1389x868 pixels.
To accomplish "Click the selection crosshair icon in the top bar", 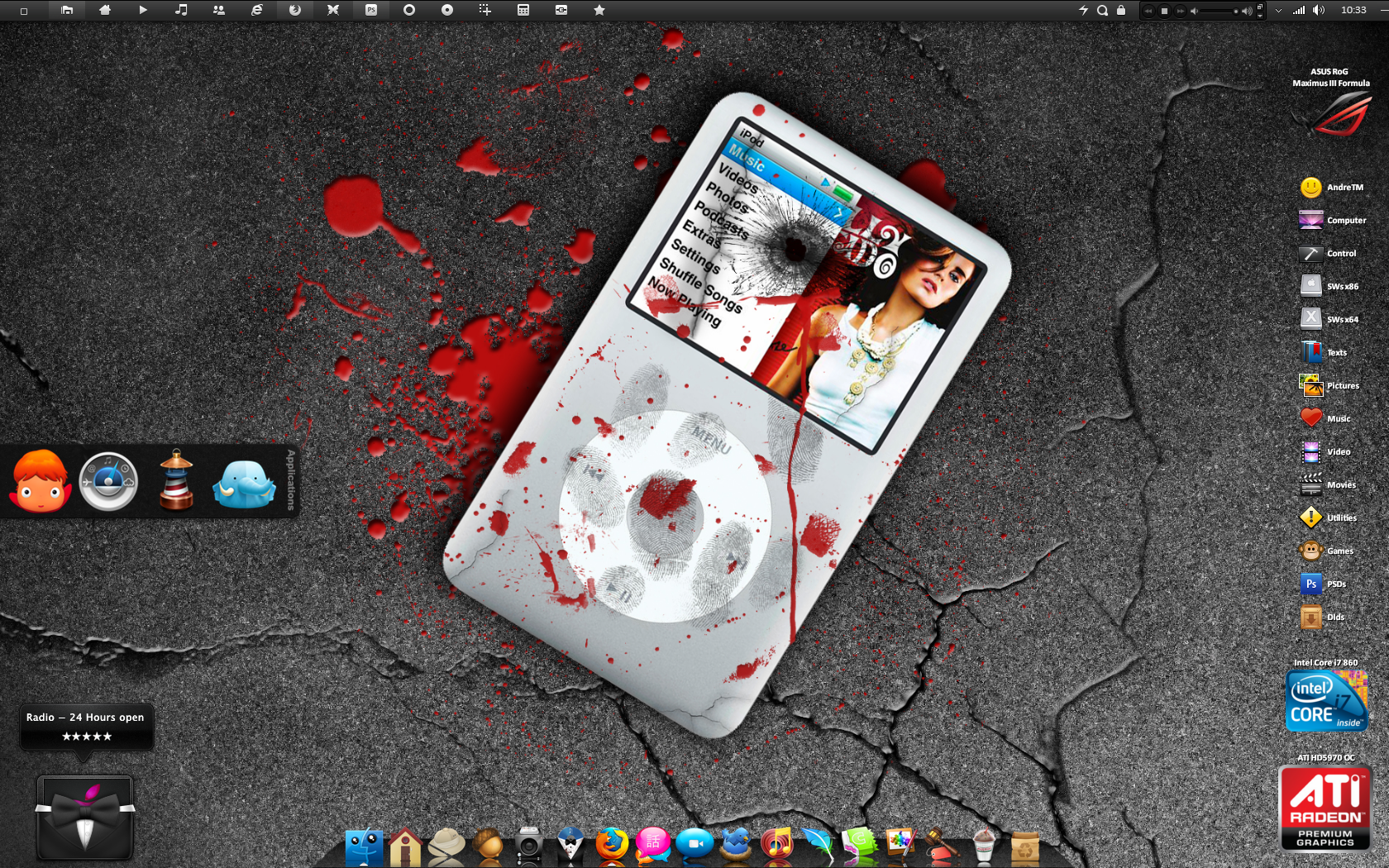I will (485, 10).
